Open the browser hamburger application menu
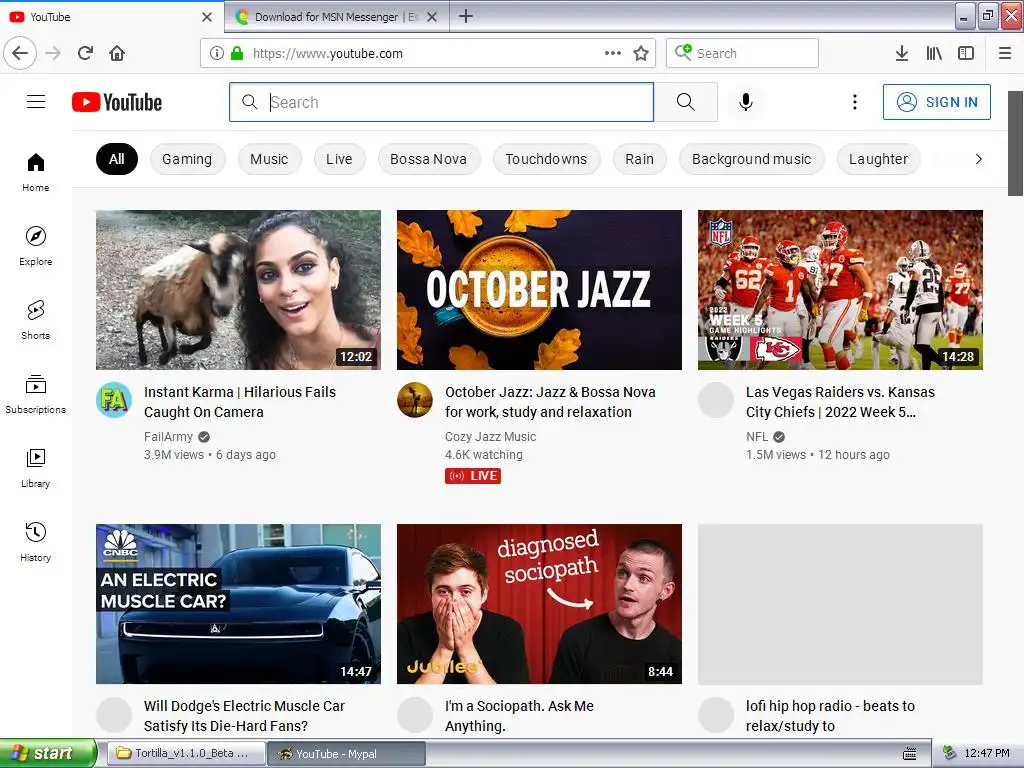Viewport: 1024px width, 768px height. point(1005,53)
